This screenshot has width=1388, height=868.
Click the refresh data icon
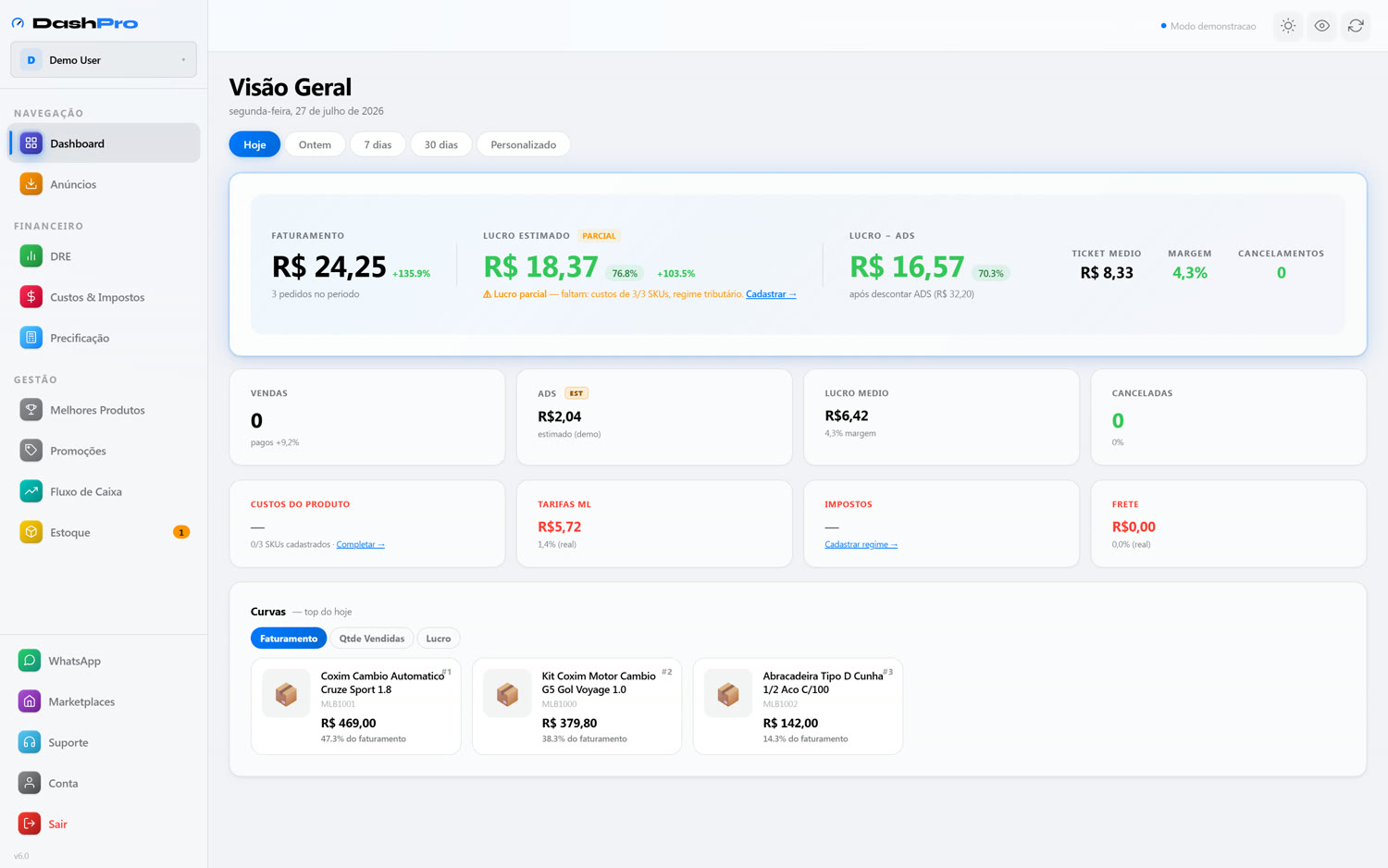[x=1356, y=26]
